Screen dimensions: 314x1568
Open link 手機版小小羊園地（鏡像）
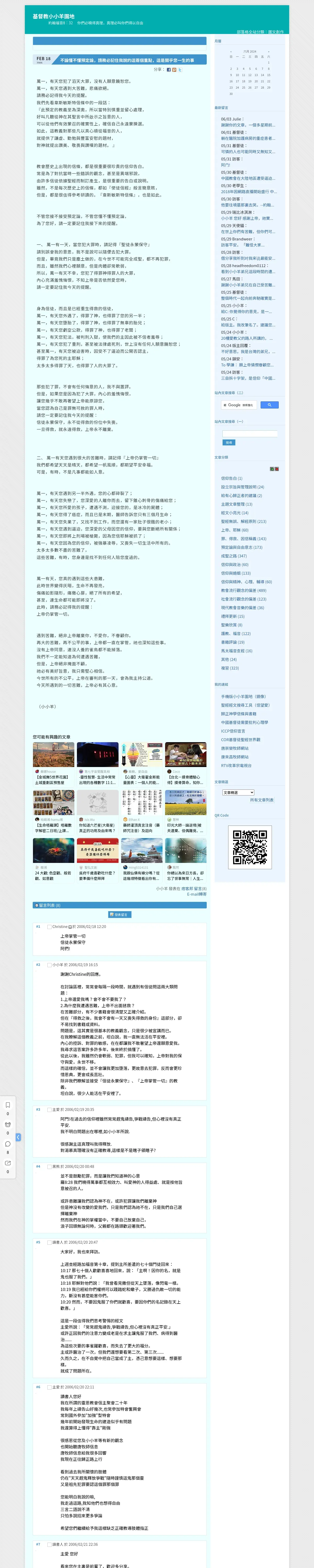coord(243,696)
